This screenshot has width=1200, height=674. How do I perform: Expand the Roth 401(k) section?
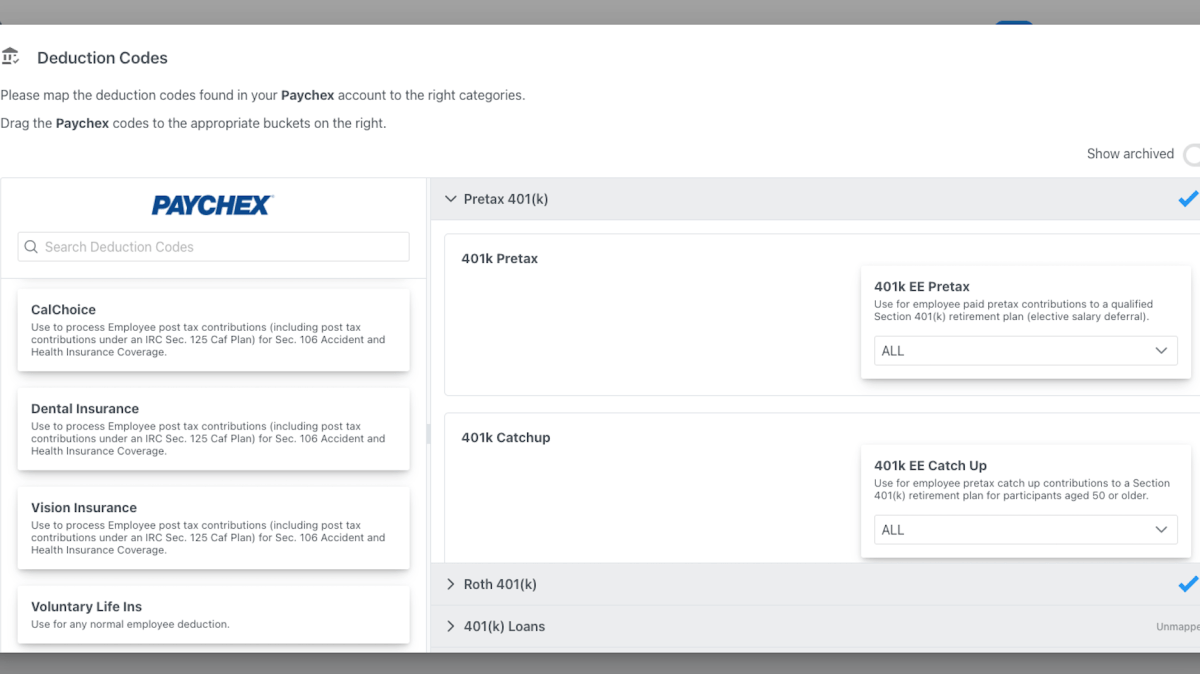click(x=451, y=584)
